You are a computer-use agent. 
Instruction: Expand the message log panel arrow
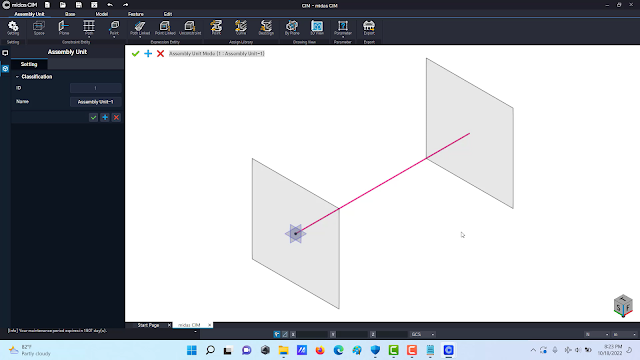[195, 331]
